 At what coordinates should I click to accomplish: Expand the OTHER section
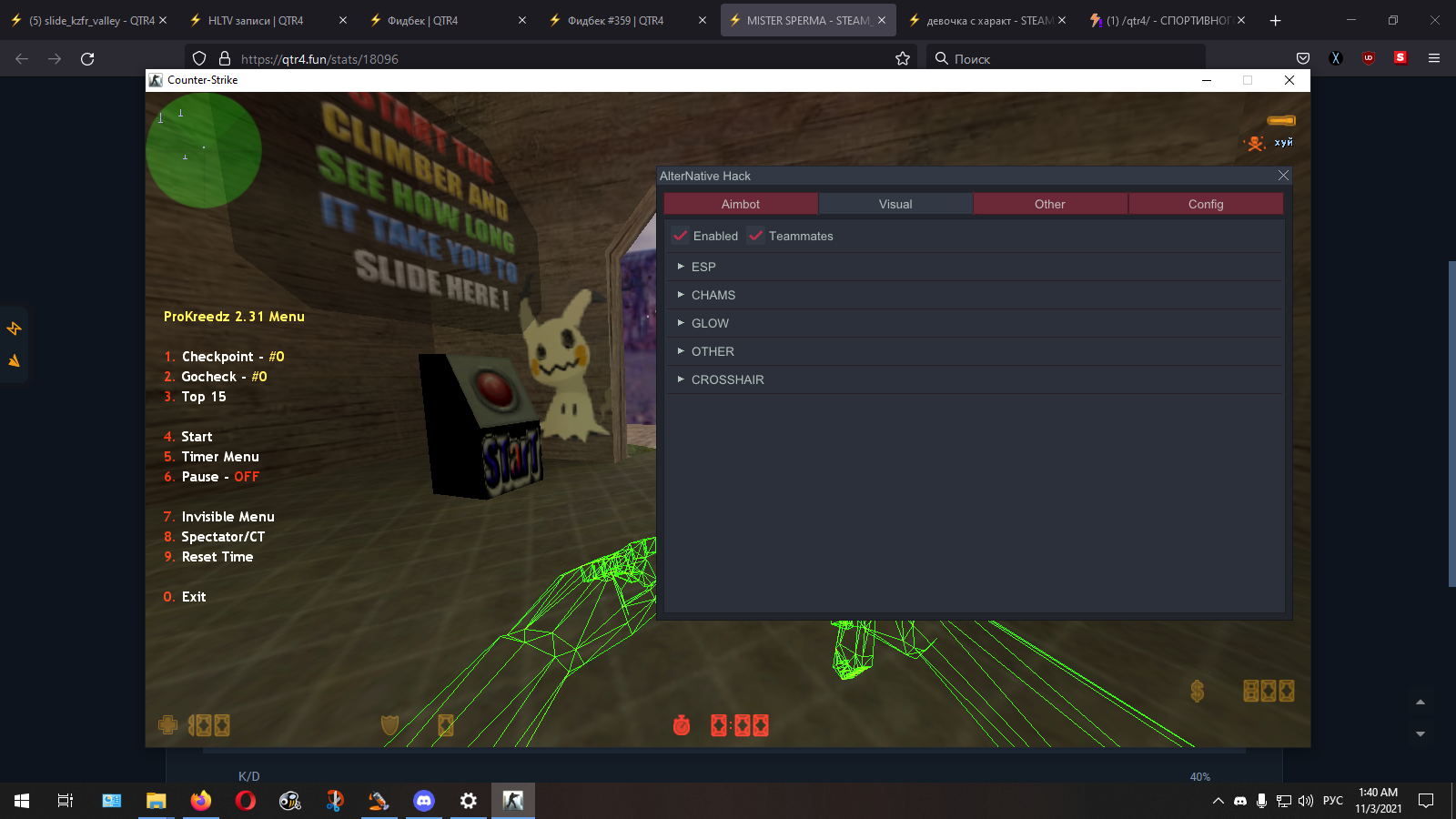point(974,351)
